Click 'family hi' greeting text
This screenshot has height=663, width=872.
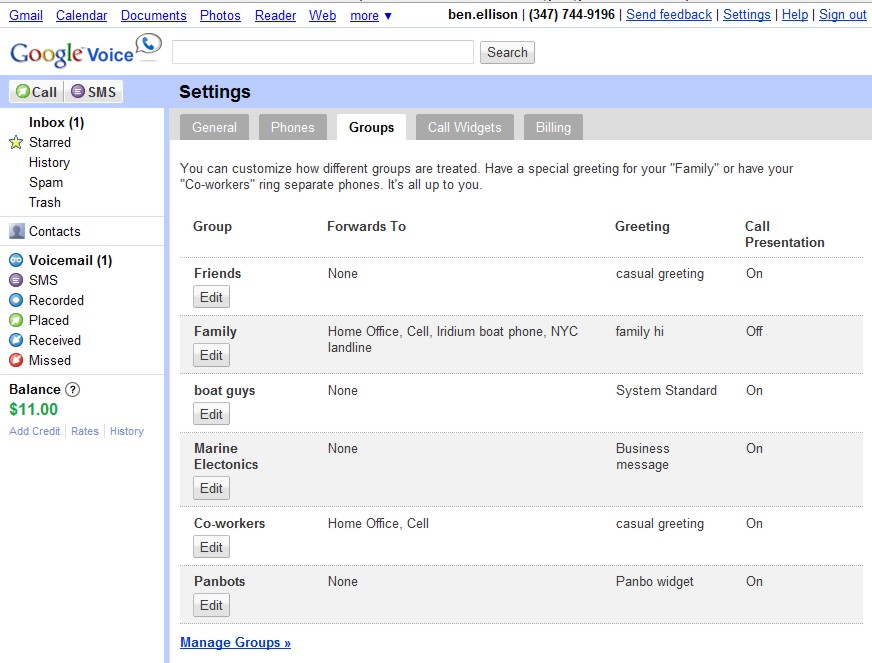tap(640, 332)
